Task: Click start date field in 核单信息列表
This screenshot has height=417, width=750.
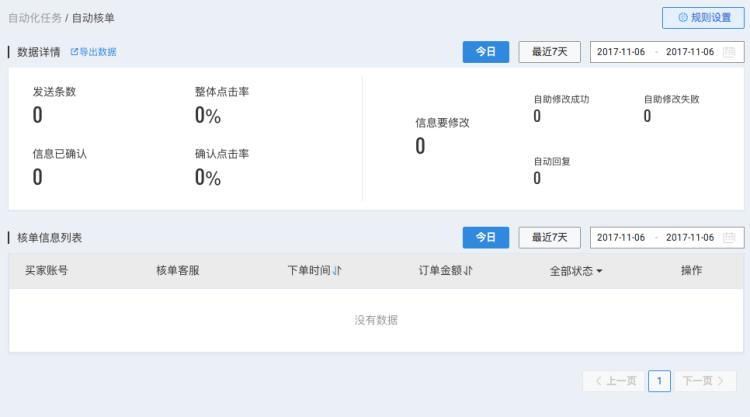Action: click(622, 238)
